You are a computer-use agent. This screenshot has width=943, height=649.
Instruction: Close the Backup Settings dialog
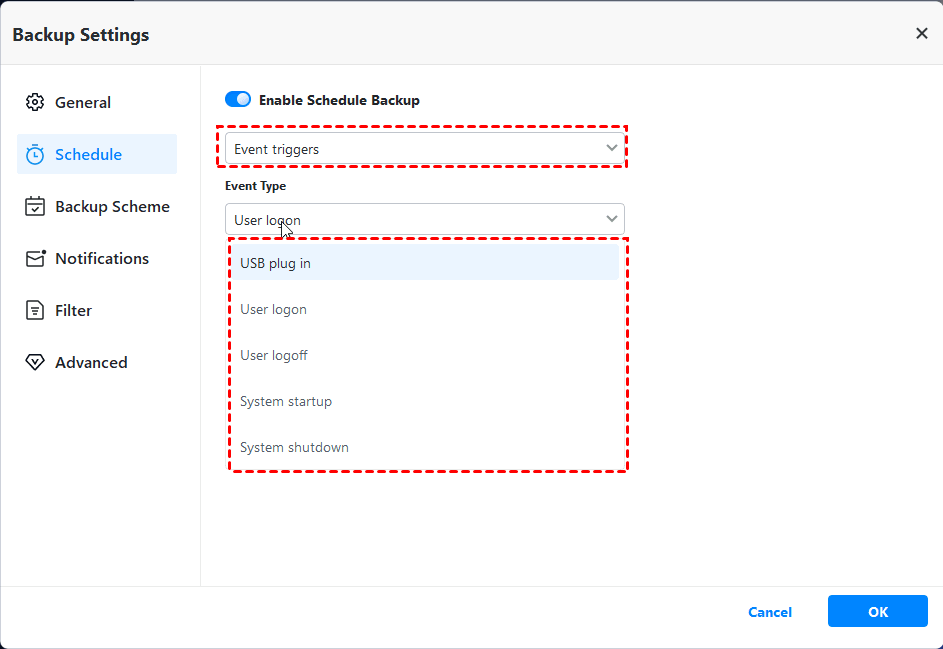[x=921, y=34]
